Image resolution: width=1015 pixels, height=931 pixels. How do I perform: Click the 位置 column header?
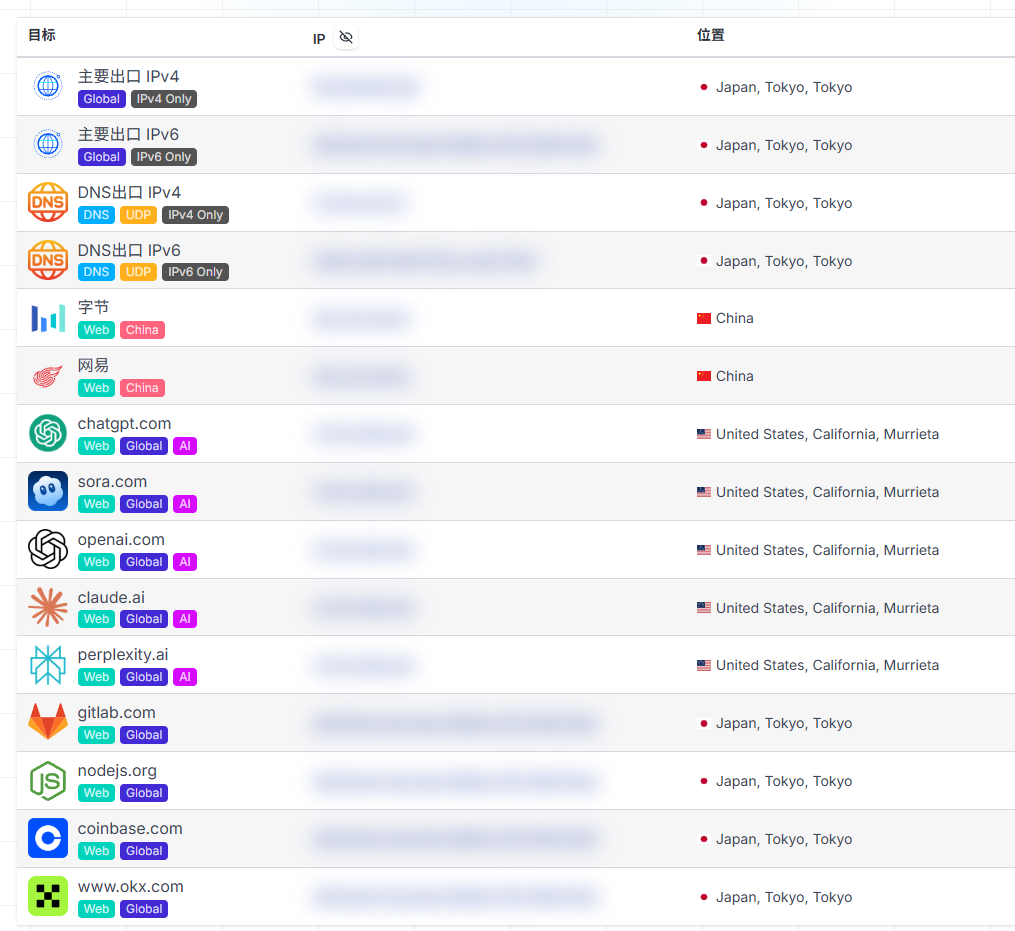(711, 35)
